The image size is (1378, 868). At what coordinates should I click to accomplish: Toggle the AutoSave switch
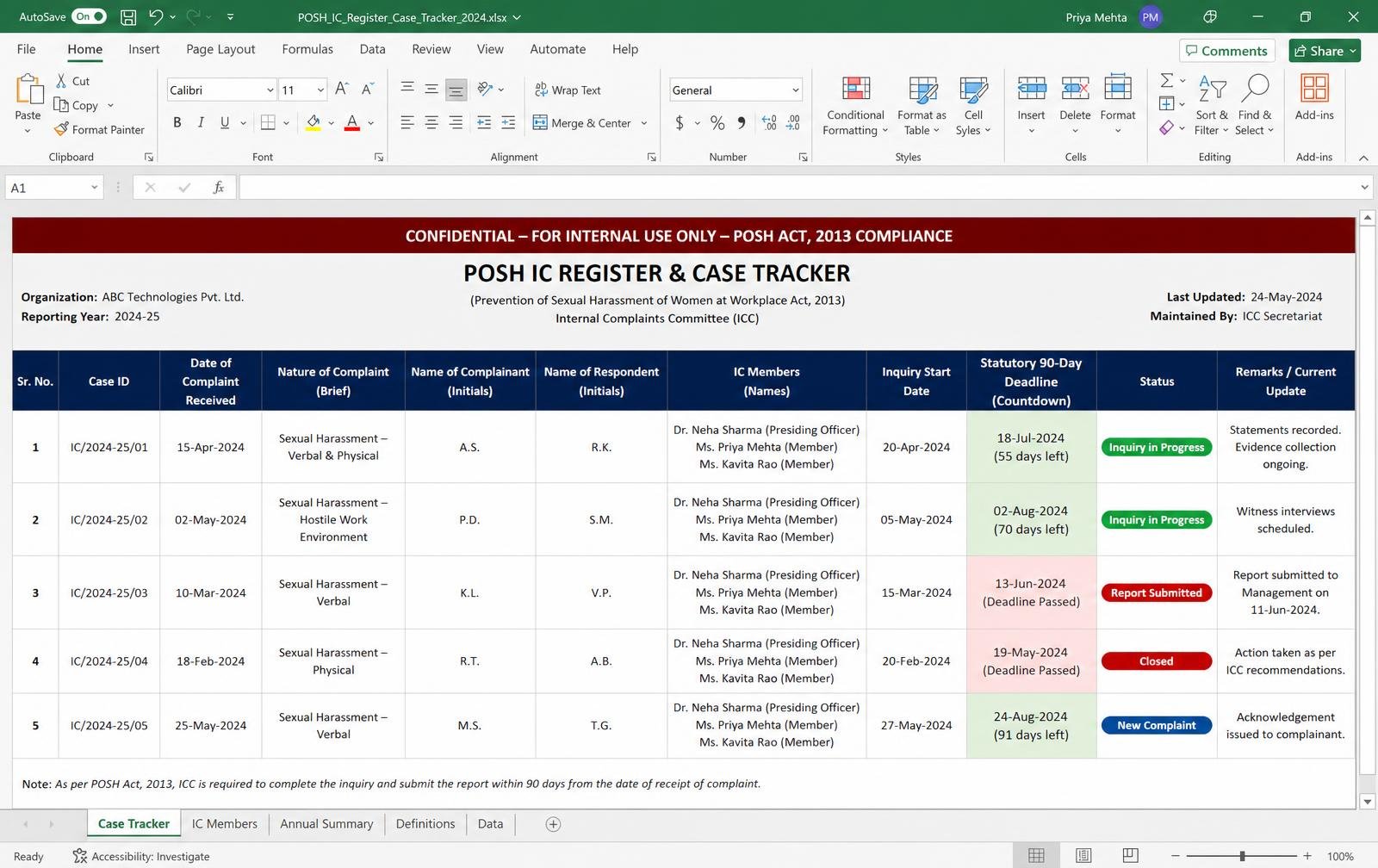coord(89,16)
